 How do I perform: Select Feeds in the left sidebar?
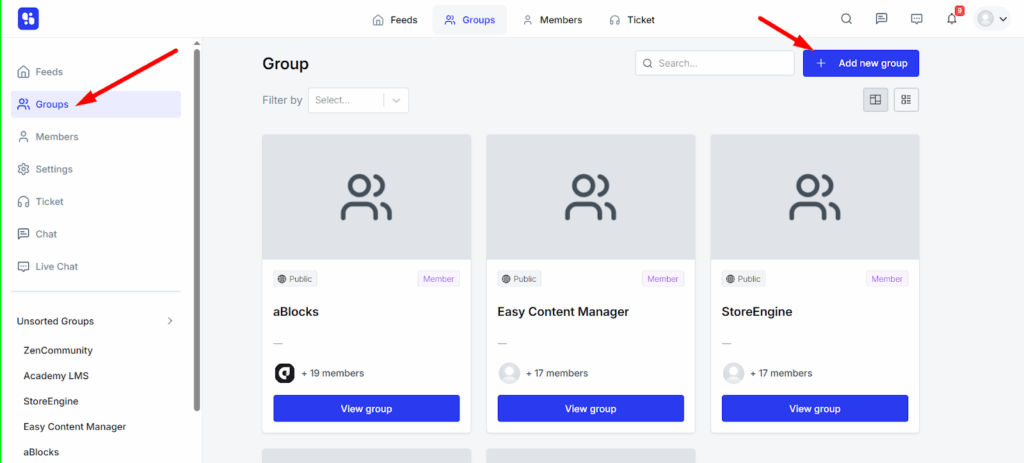96,72
